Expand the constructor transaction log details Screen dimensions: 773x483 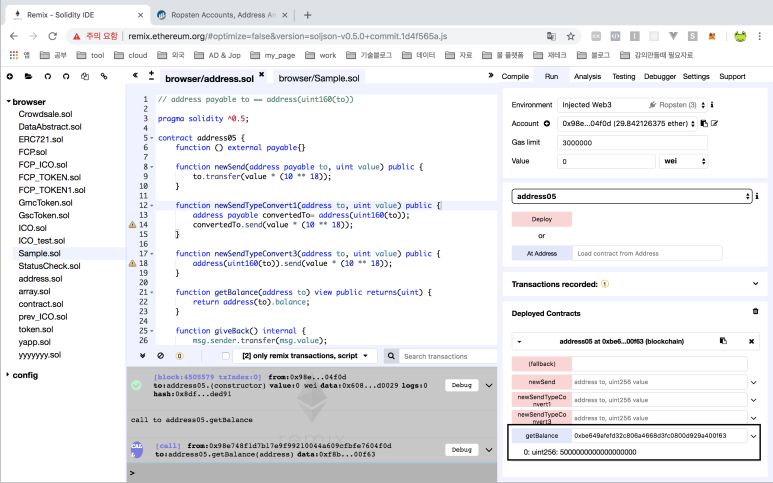tap(489, 385)
